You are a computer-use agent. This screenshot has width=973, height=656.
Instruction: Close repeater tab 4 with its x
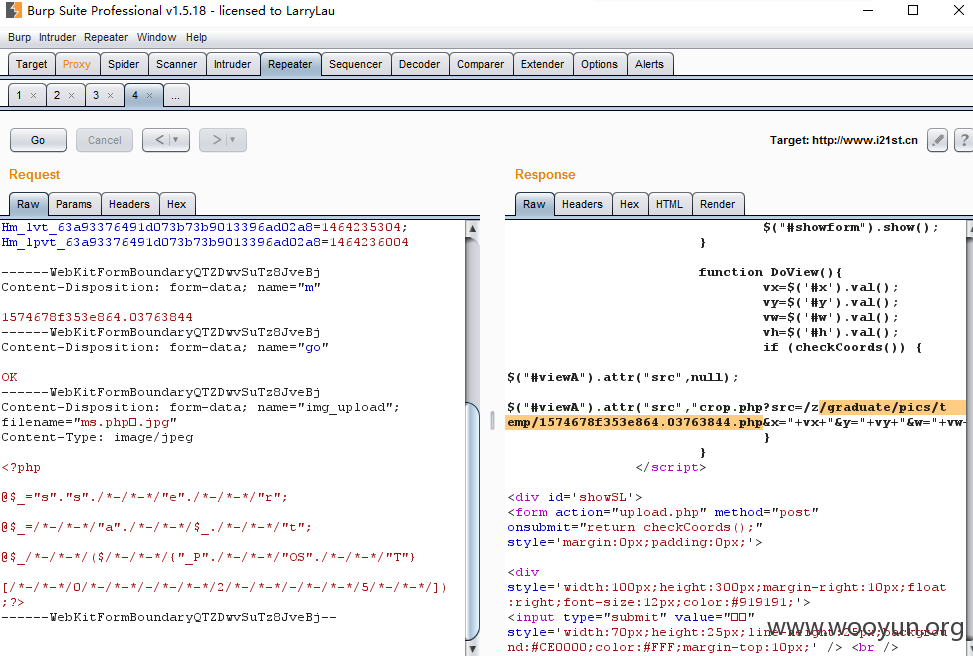tap(149, 96)
